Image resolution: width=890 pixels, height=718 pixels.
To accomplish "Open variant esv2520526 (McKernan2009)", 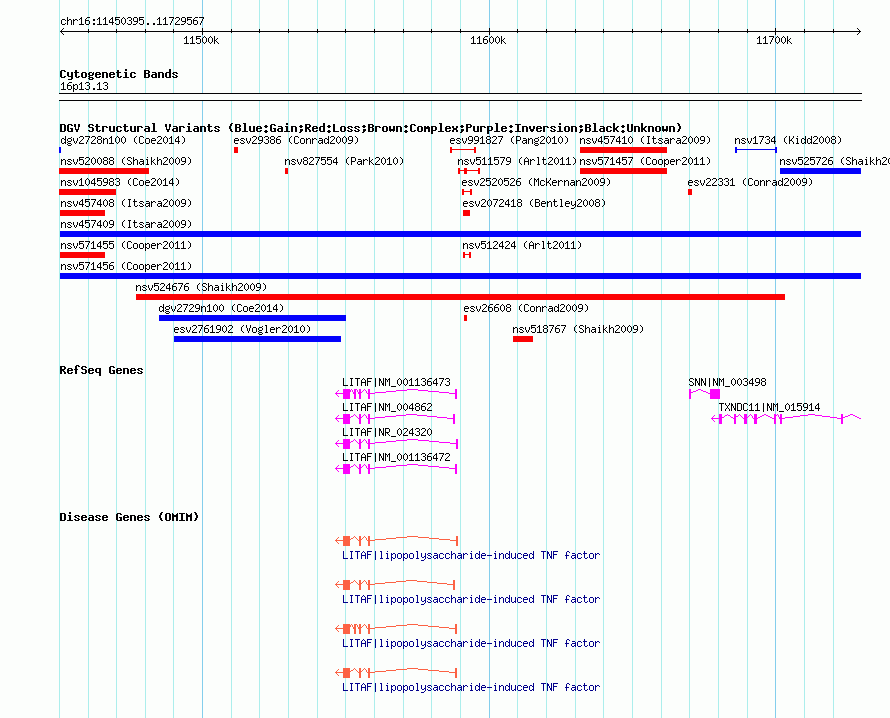I will tap(536, 182).
